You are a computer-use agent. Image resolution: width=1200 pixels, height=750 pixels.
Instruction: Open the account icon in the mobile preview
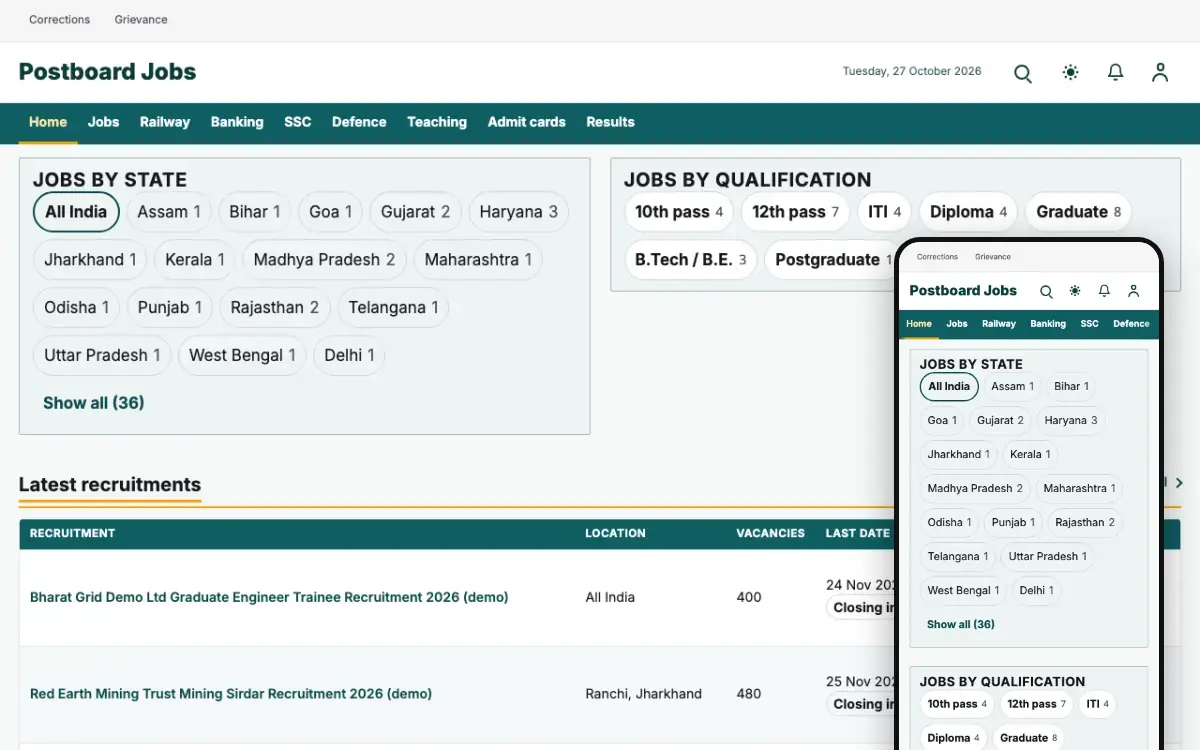click(1133, 291)
